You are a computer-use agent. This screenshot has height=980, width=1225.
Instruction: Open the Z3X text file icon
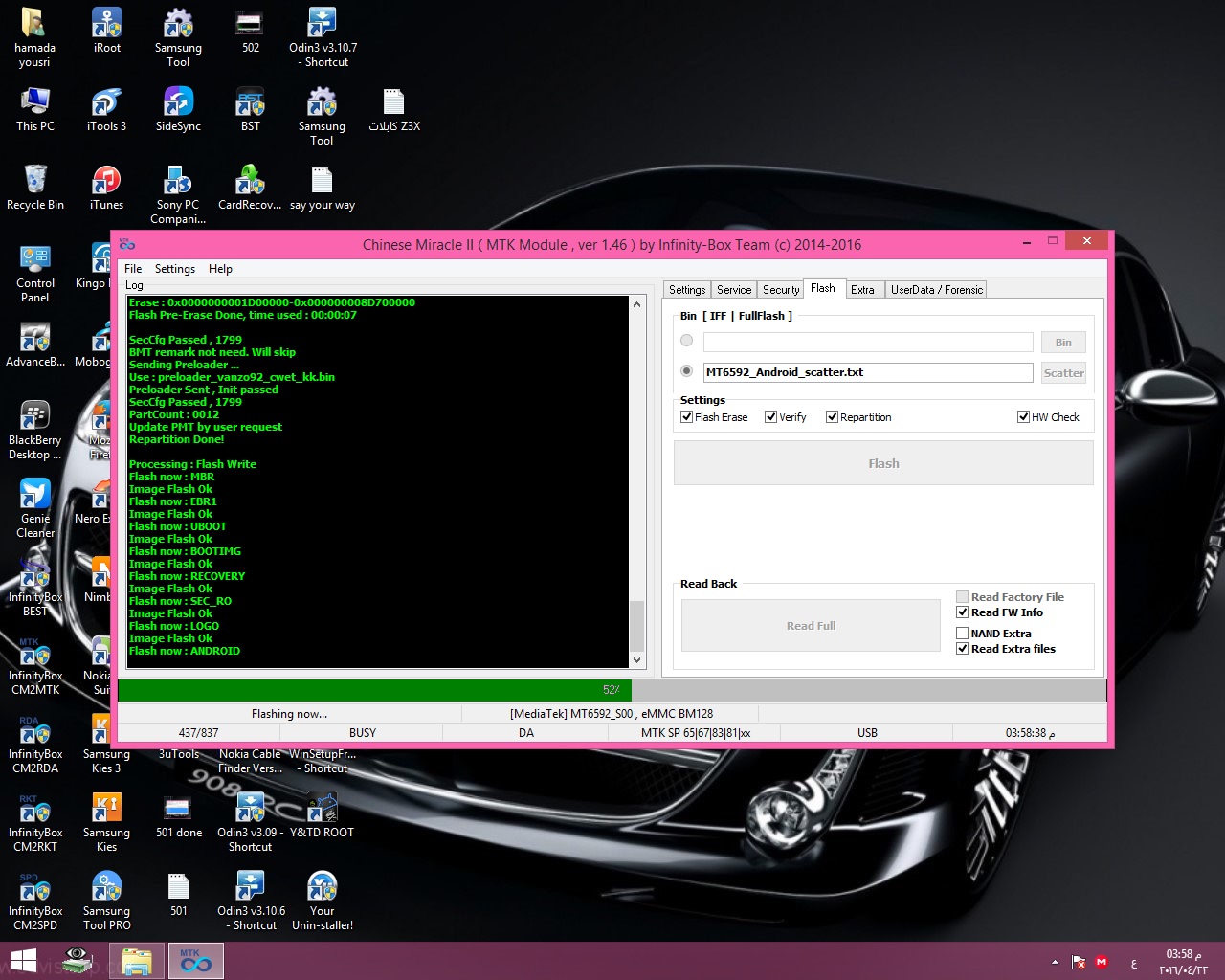[394, 109]
